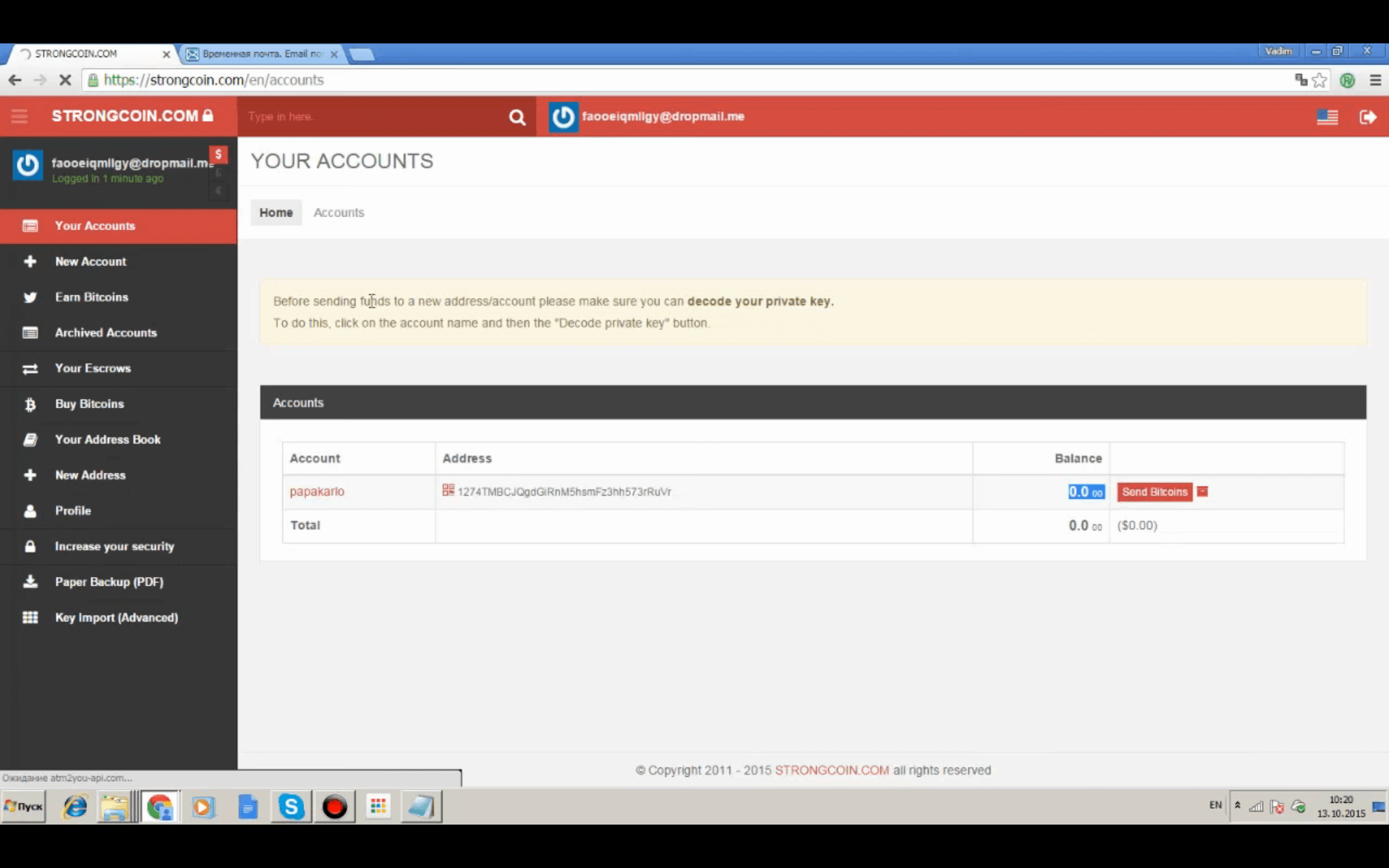Click the STRONGCOIN.COM logo
This screenshot has height=868, width=1389.
(132, 116)
